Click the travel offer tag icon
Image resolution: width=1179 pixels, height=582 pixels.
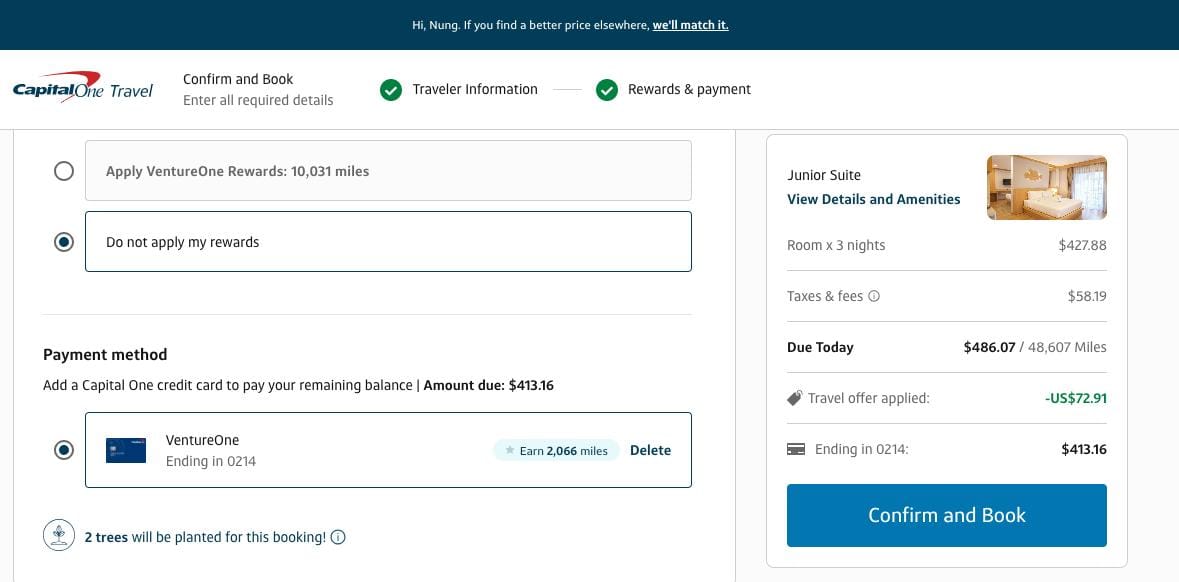(x=795, y=398)
